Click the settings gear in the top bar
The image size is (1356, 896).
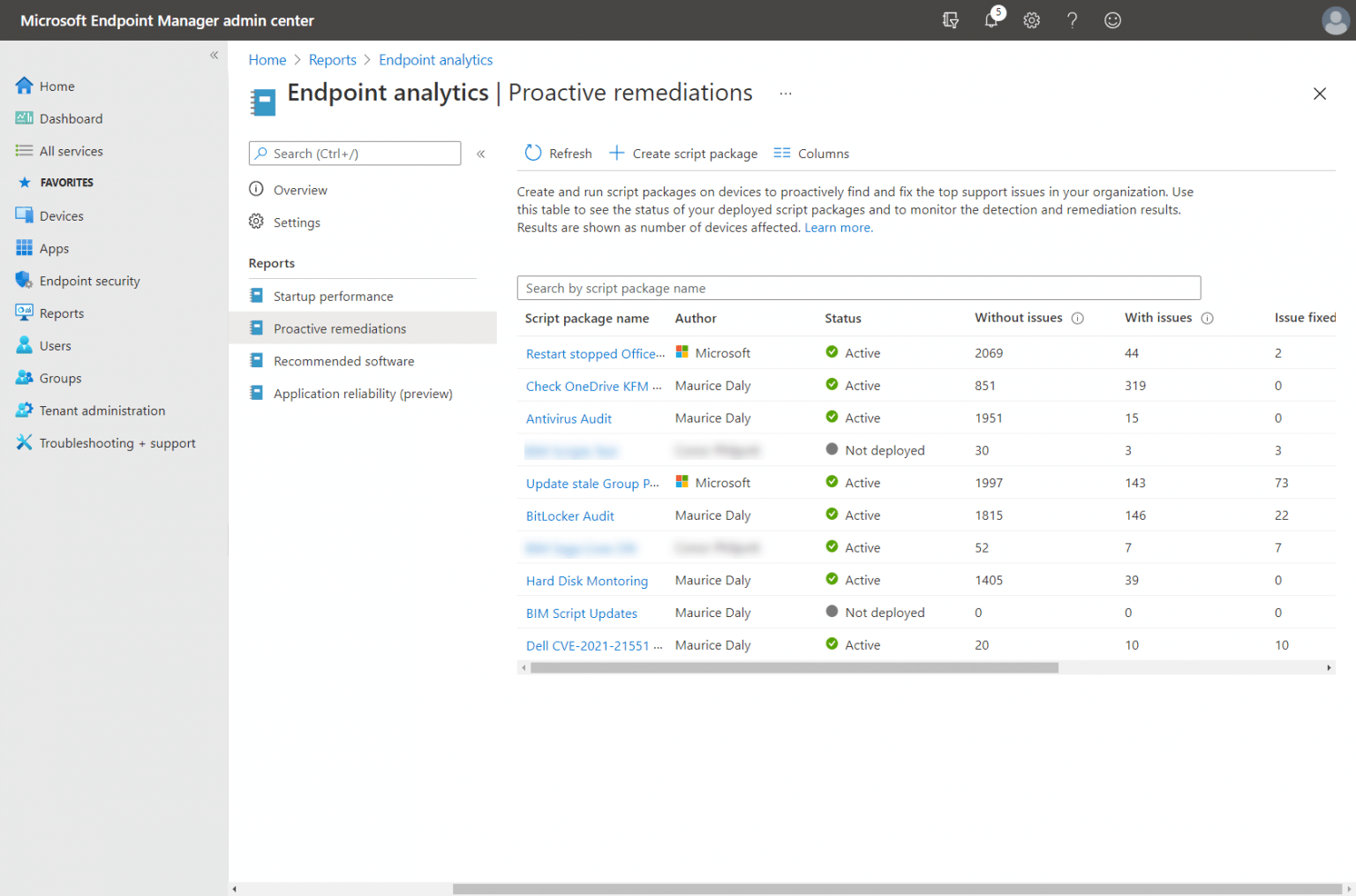(1031, 19)
